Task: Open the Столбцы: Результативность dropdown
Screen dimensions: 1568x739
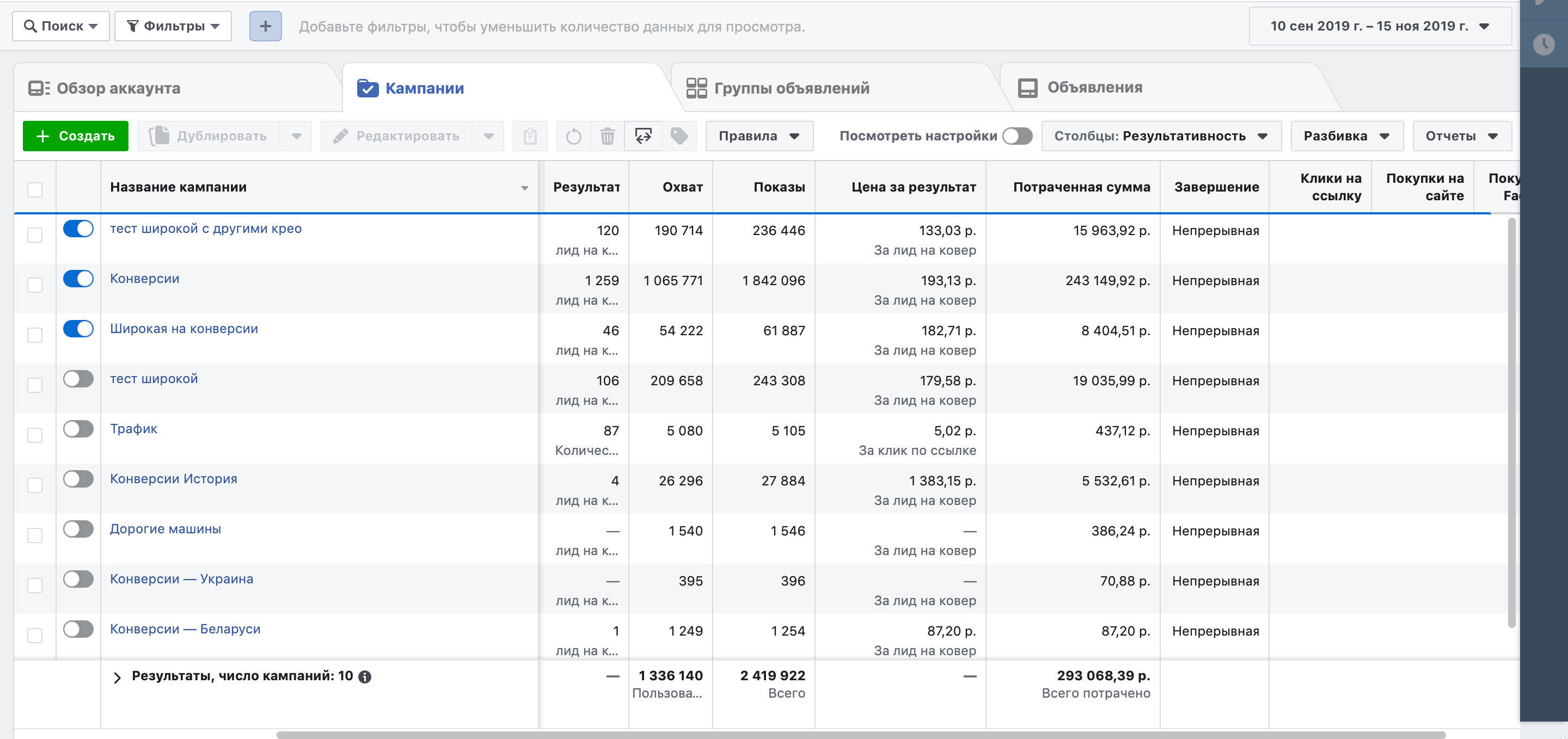Action: coord(1161,136)
